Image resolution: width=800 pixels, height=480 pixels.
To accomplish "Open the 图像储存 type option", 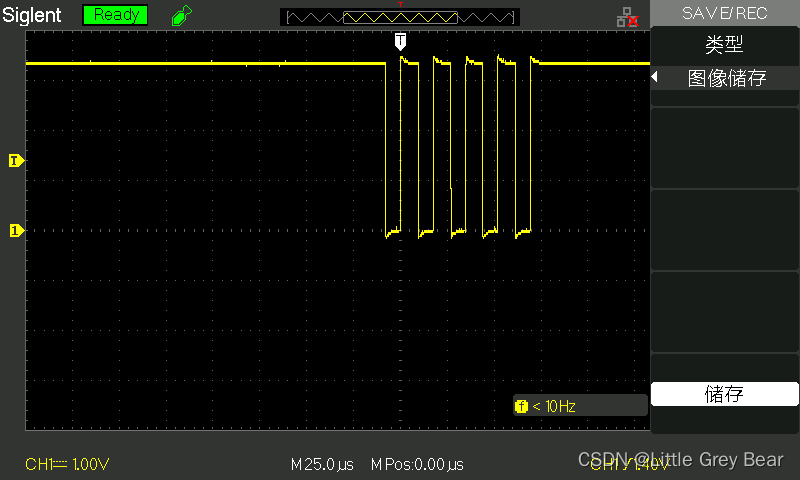I will [x=727, y=78].
